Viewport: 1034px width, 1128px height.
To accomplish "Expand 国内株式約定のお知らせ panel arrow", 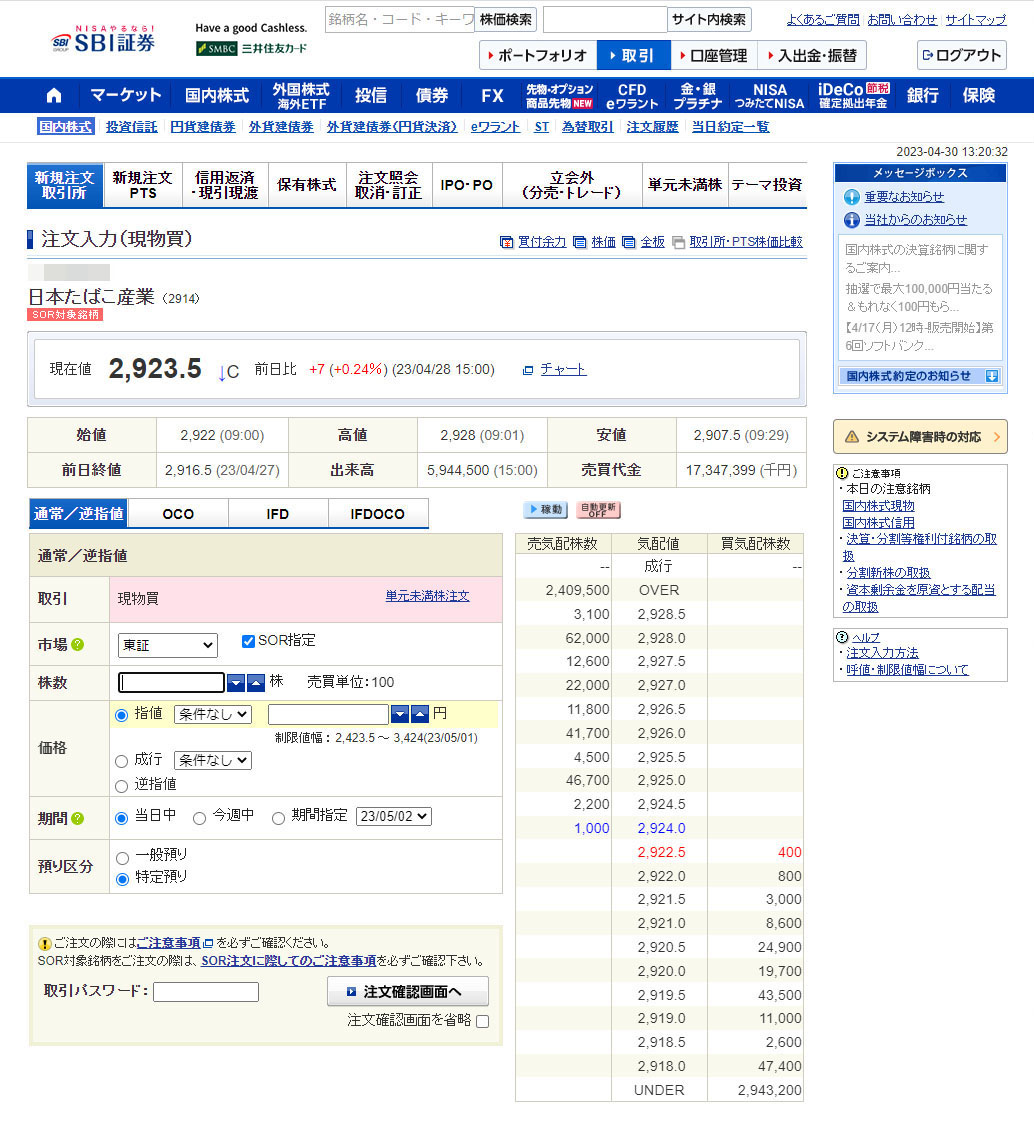I will point(991,376).
